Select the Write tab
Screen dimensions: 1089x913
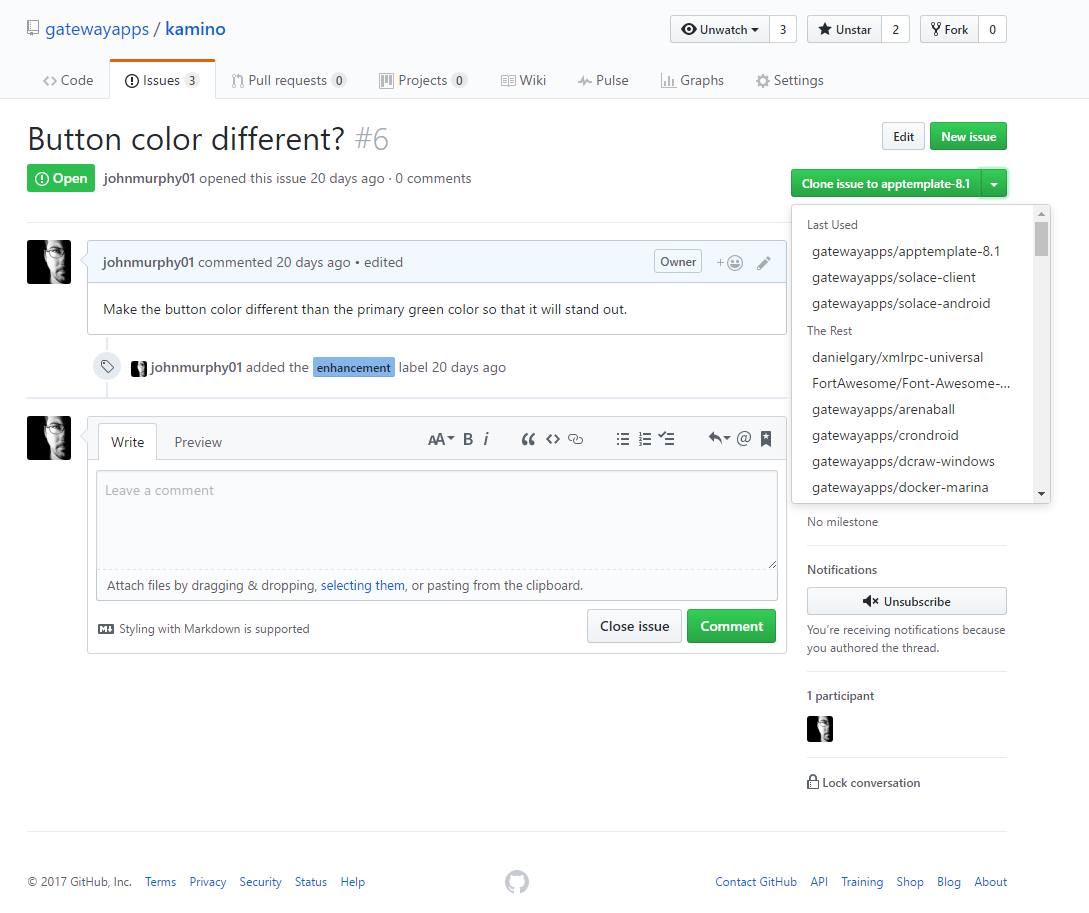(x=127, y=442)
